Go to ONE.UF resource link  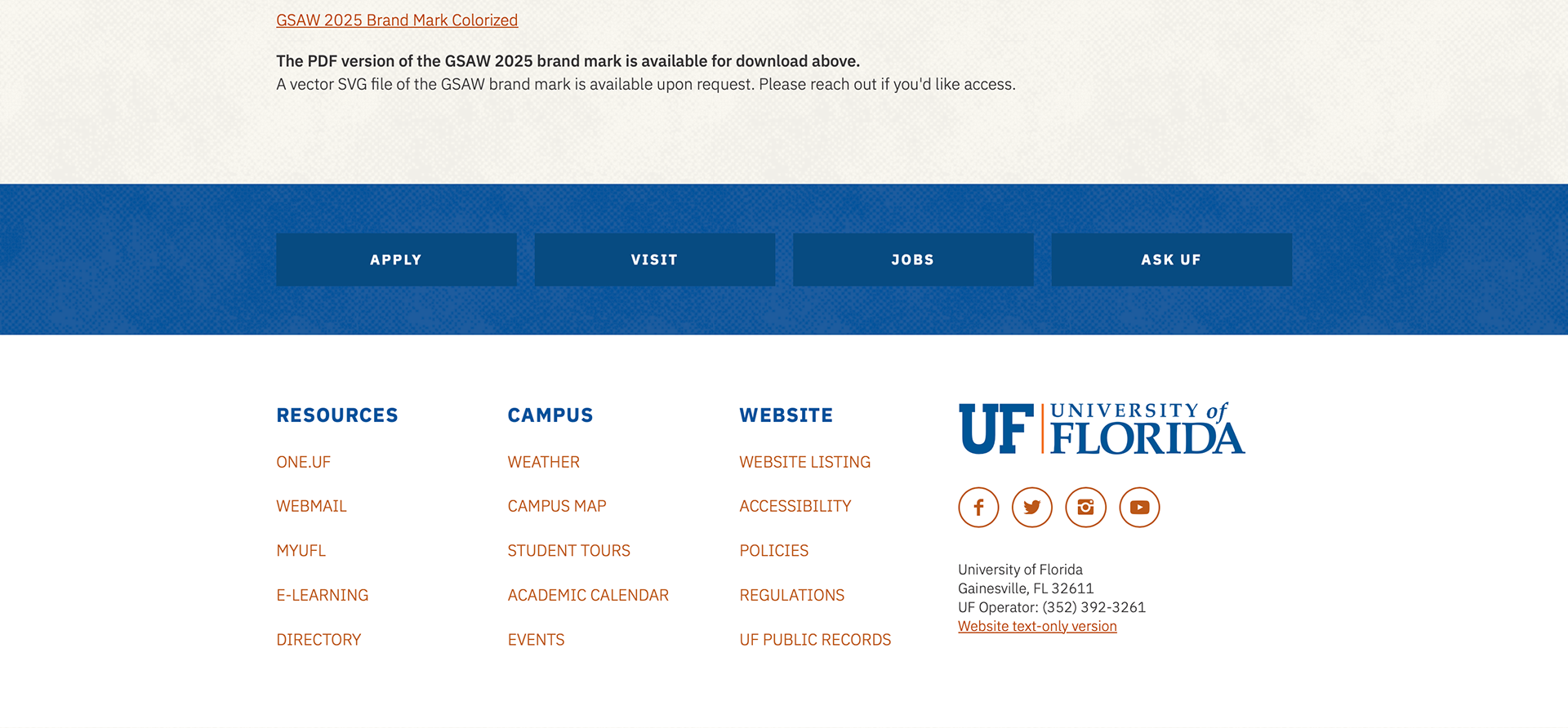click(304, 462)
